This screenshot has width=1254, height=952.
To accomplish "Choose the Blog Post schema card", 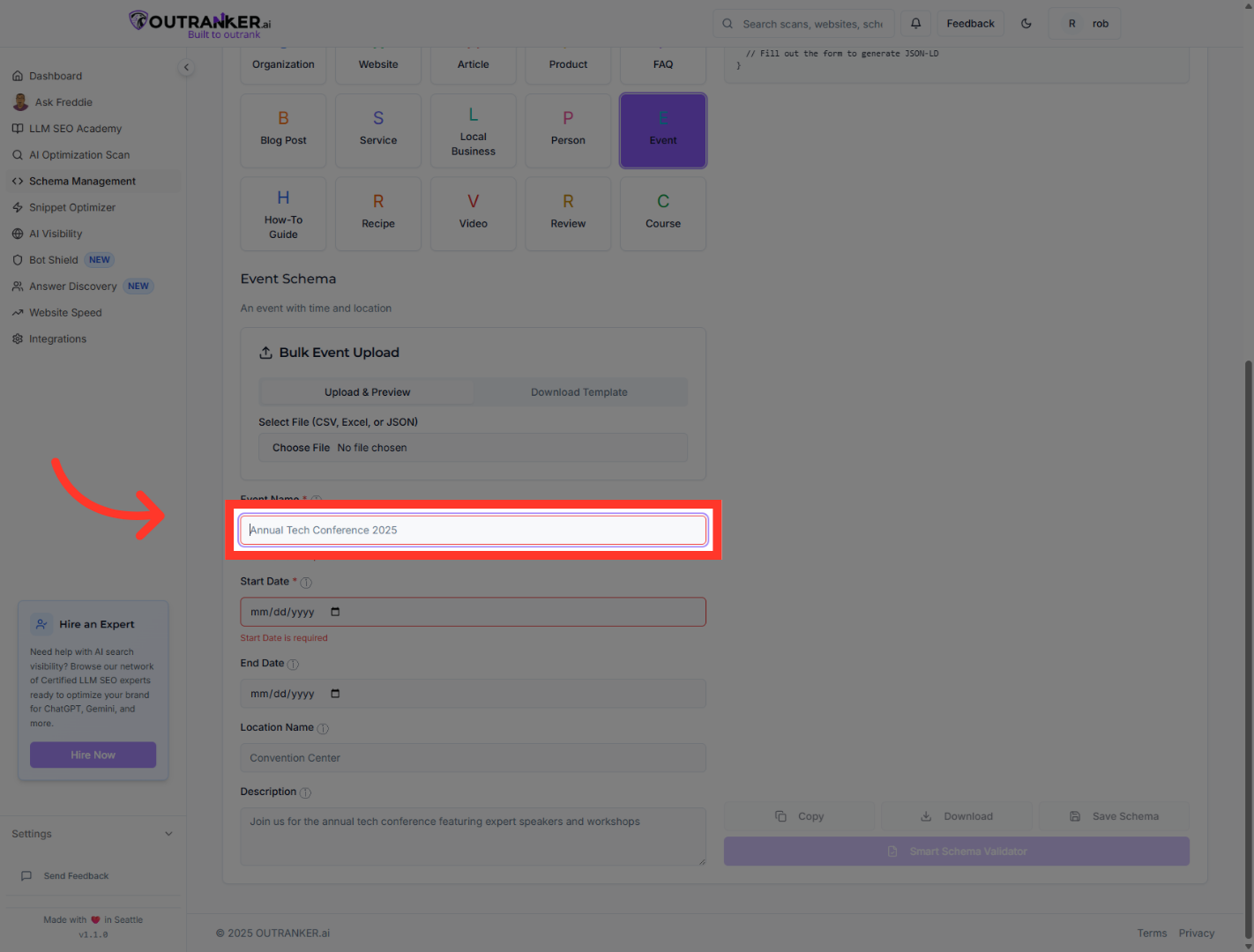I will [x=283, y=130].
